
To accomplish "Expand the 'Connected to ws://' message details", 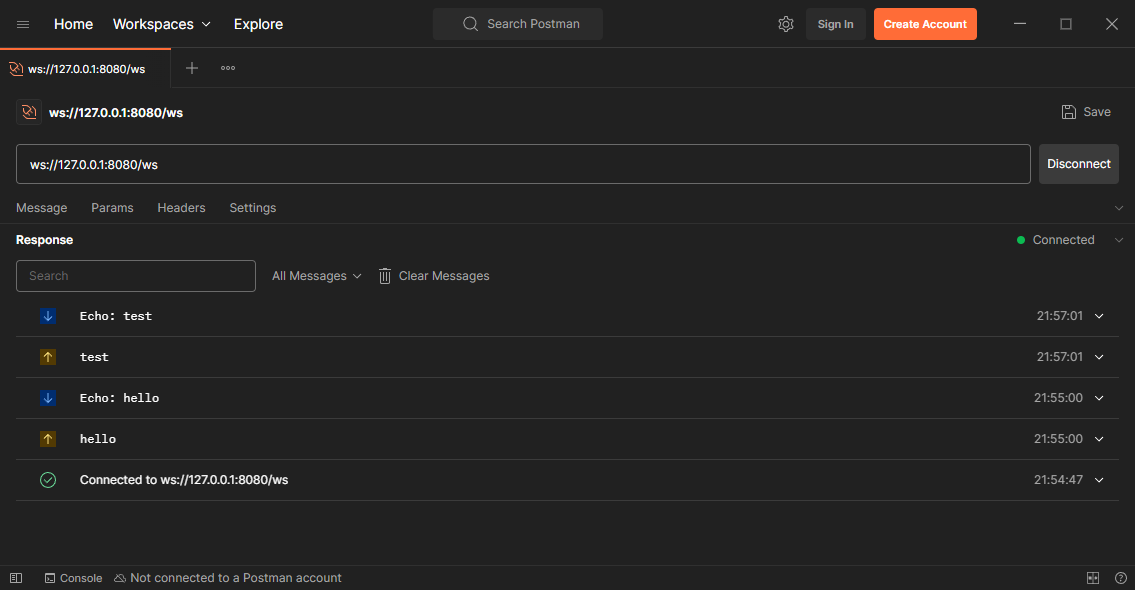I will click(x=1099, y=480).
